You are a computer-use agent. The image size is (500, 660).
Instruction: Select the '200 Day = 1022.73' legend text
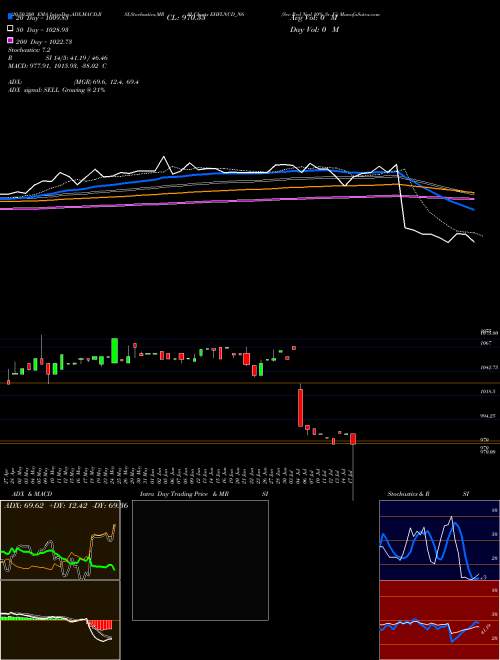[44, 42]
